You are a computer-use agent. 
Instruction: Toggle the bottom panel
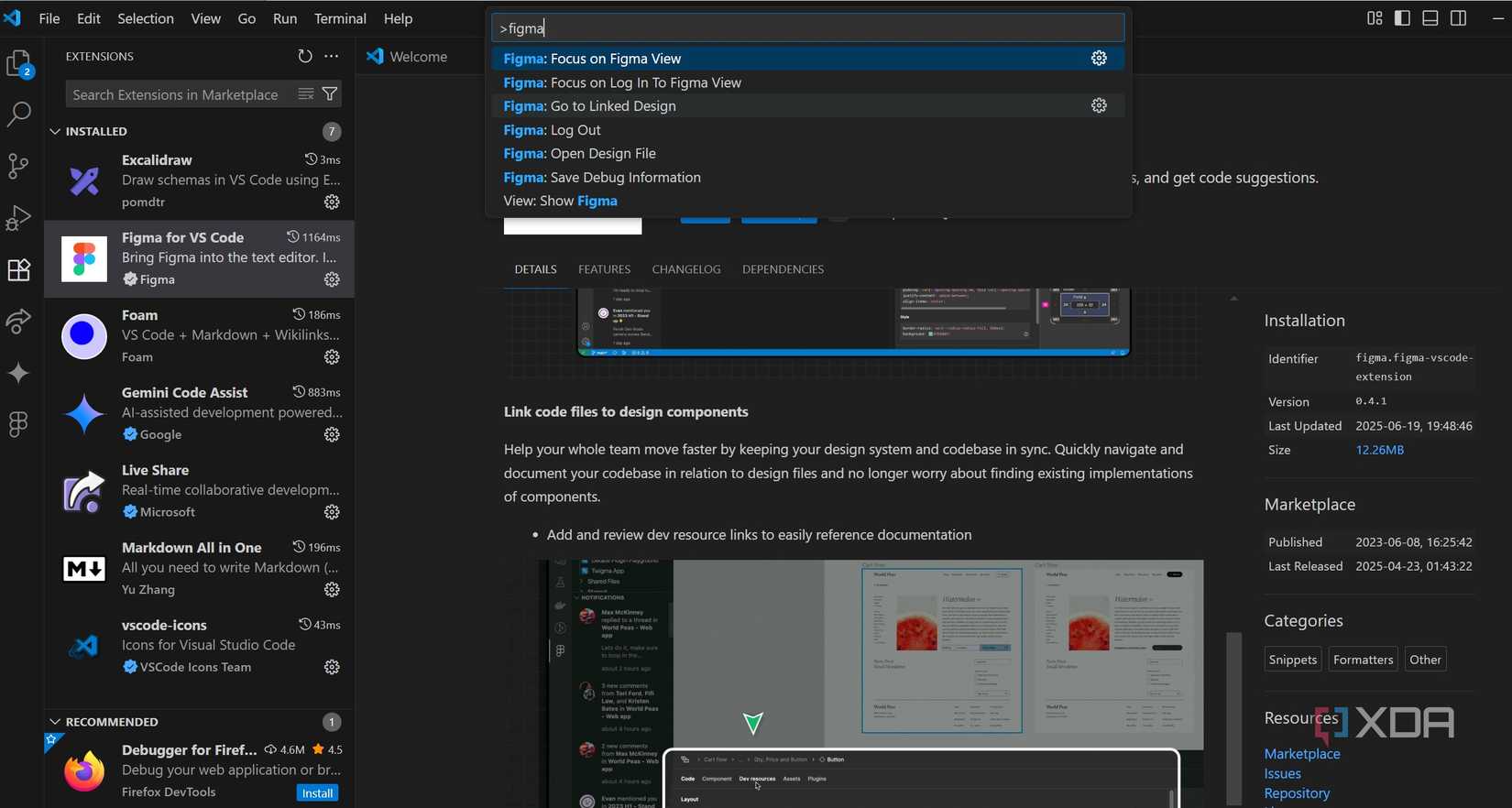click(1430, 18)
